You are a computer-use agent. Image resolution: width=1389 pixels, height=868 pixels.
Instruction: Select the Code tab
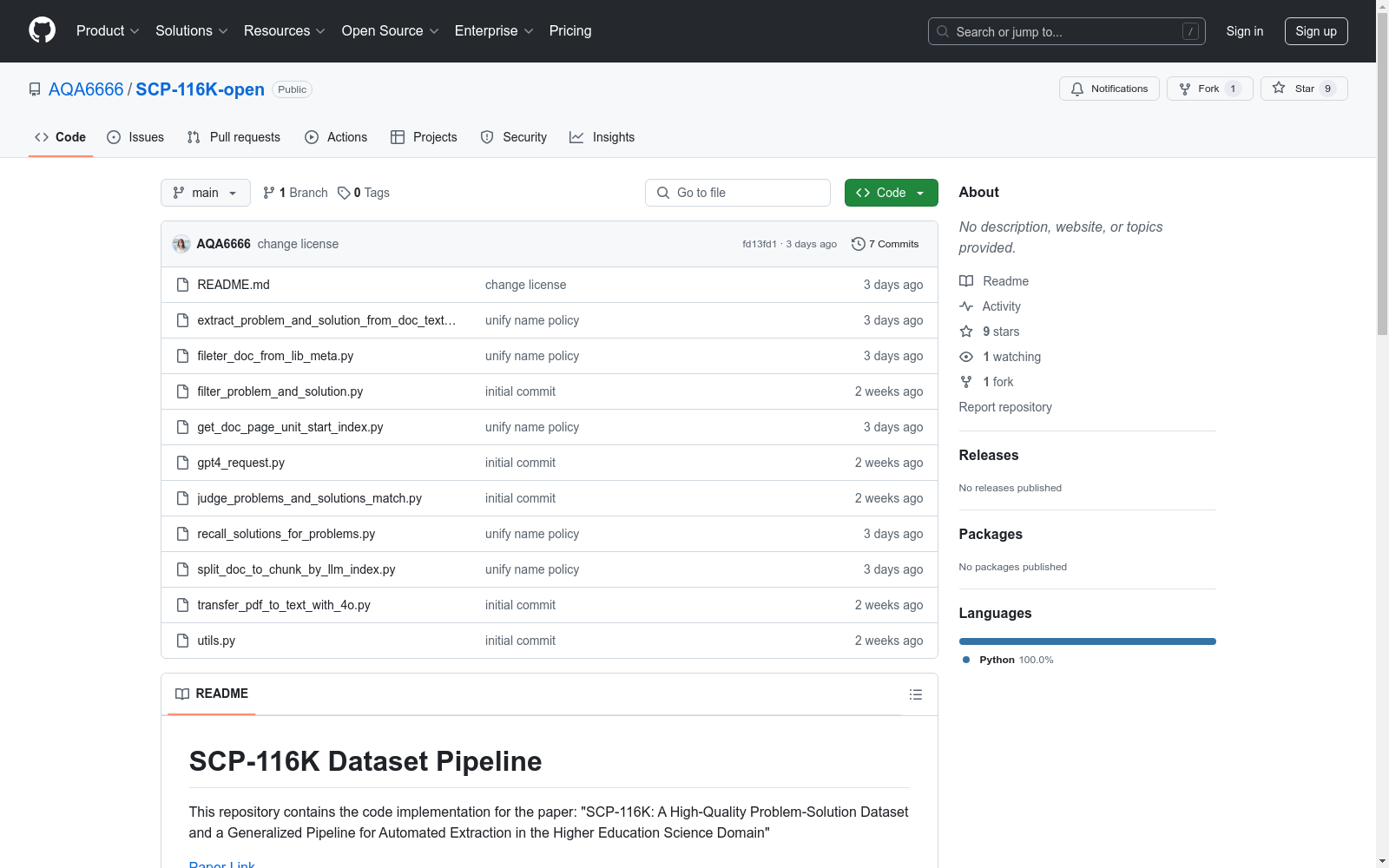click(x=61, y=137)
